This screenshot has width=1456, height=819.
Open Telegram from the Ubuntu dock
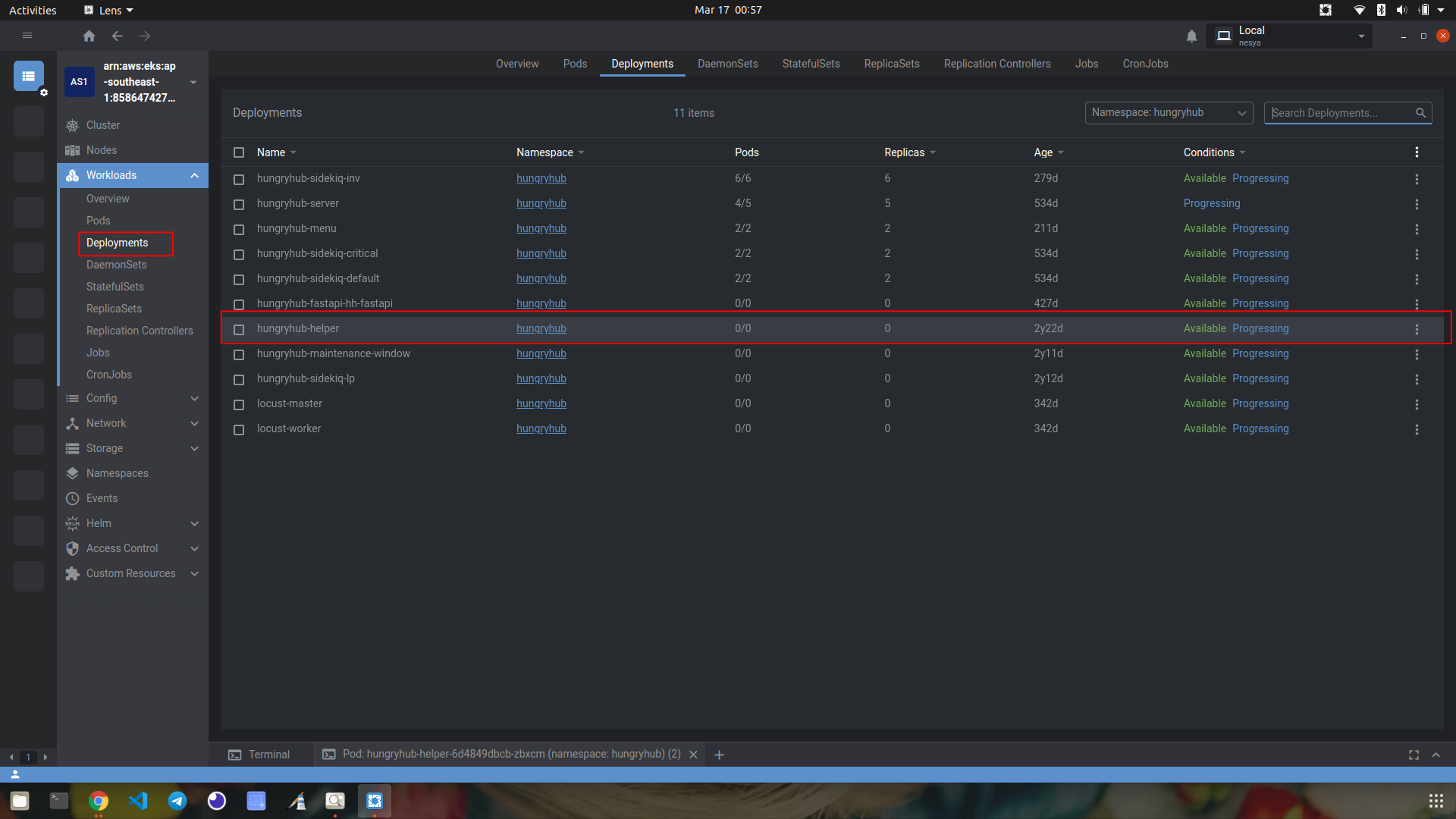[x=177, y=801]
